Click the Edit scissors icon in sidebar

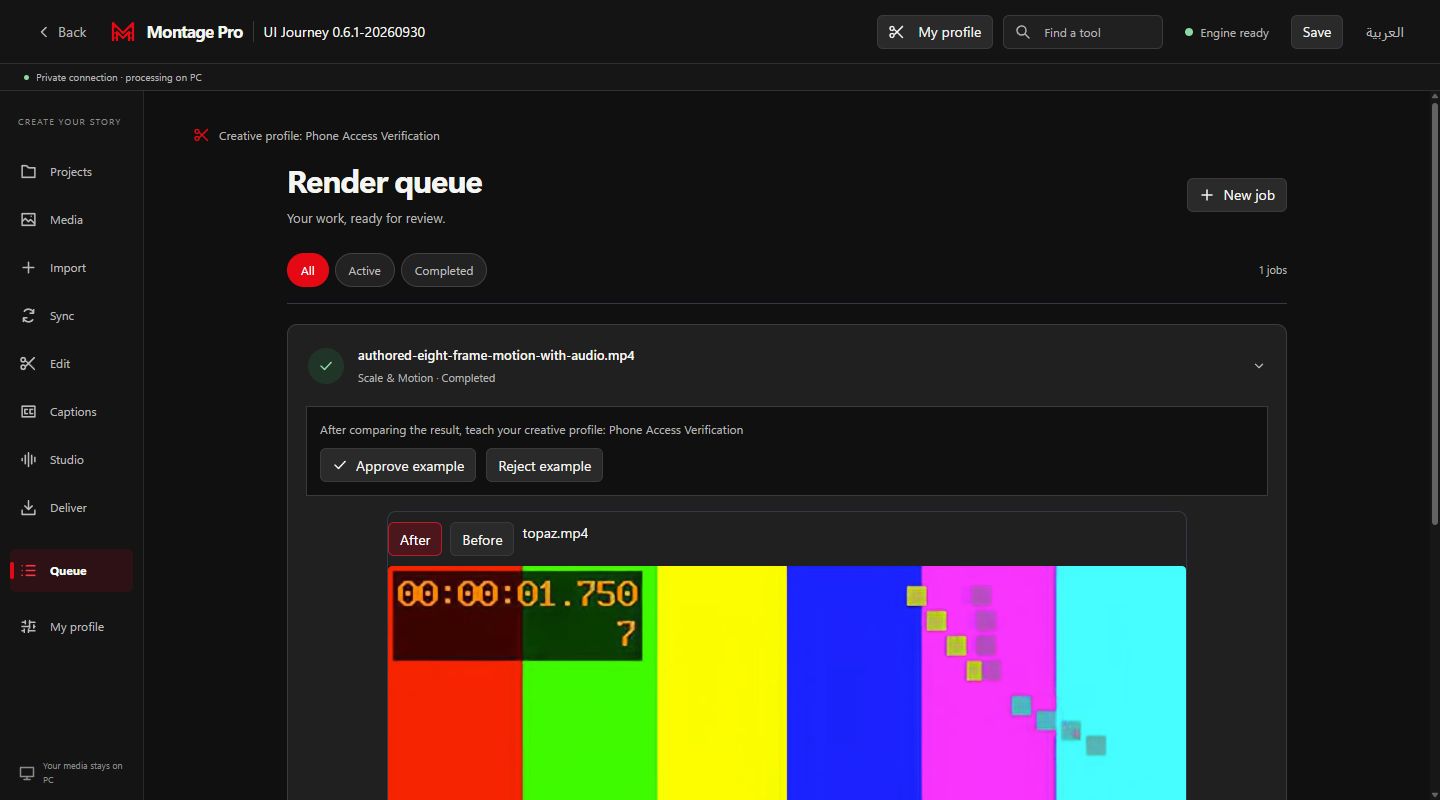coord(28,364)
